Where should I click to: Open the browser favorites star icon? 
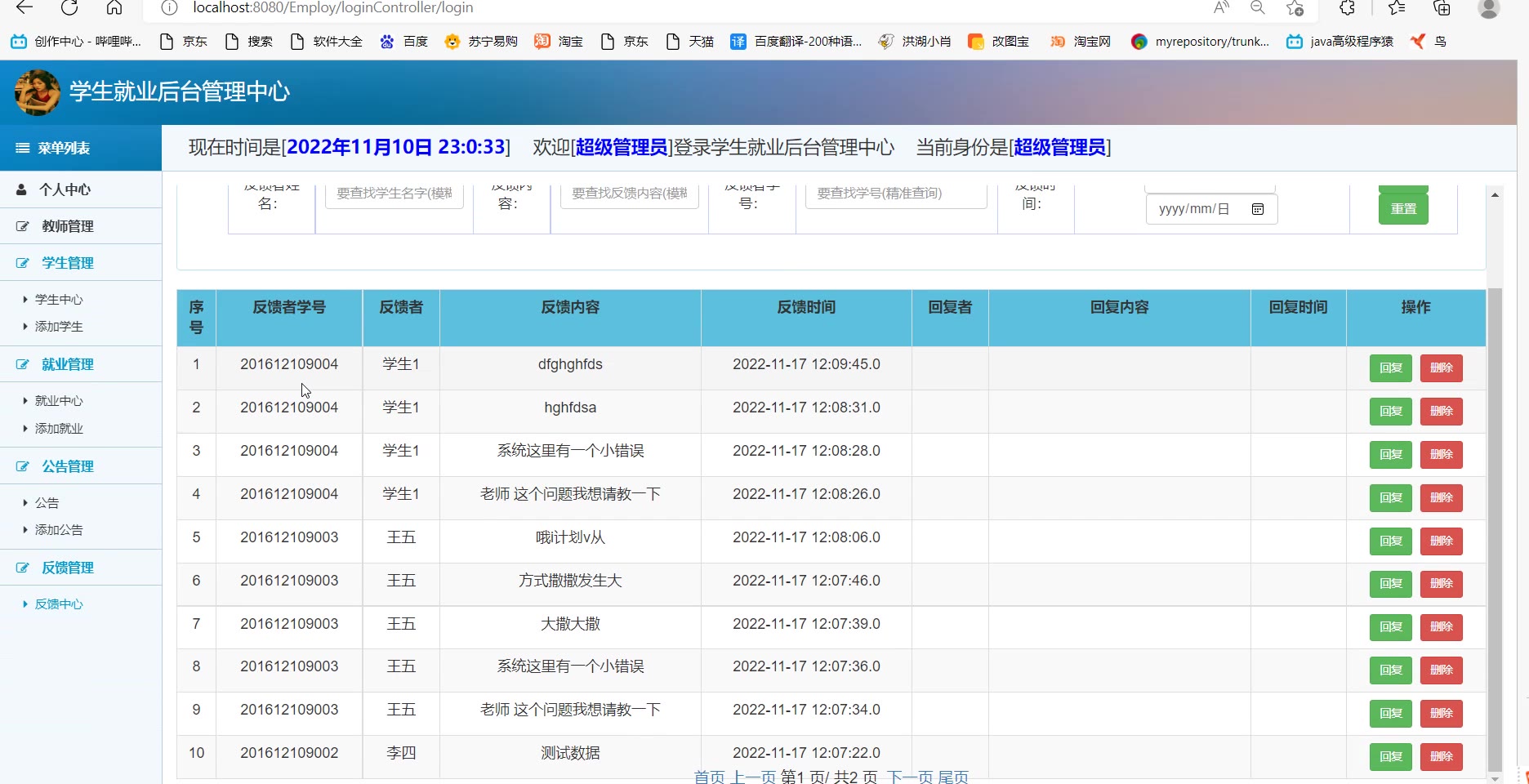point(1397,8)
